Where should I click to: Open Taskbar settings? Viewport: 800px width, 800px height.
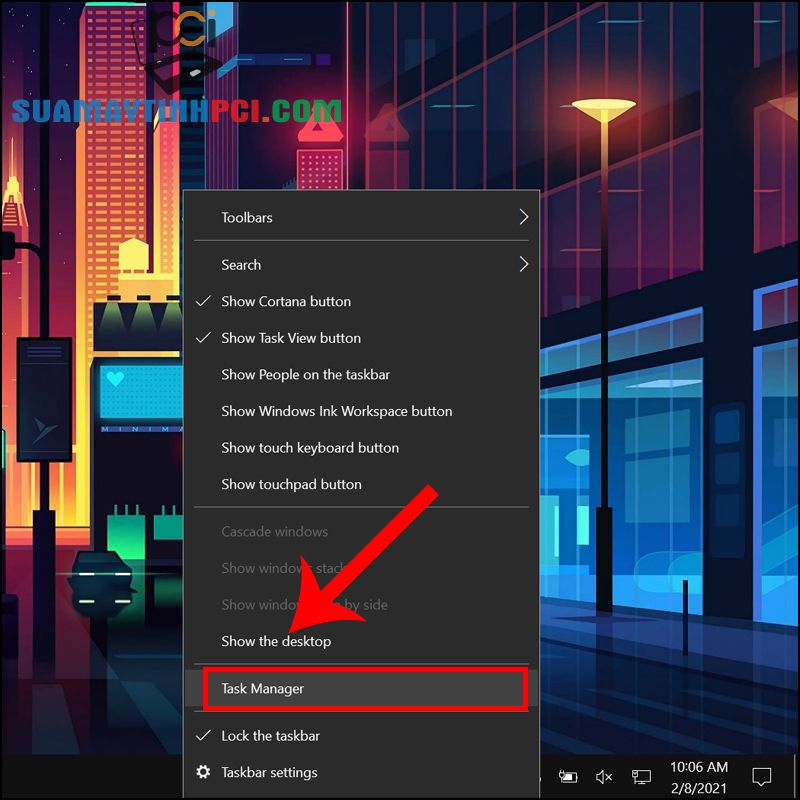267,772
